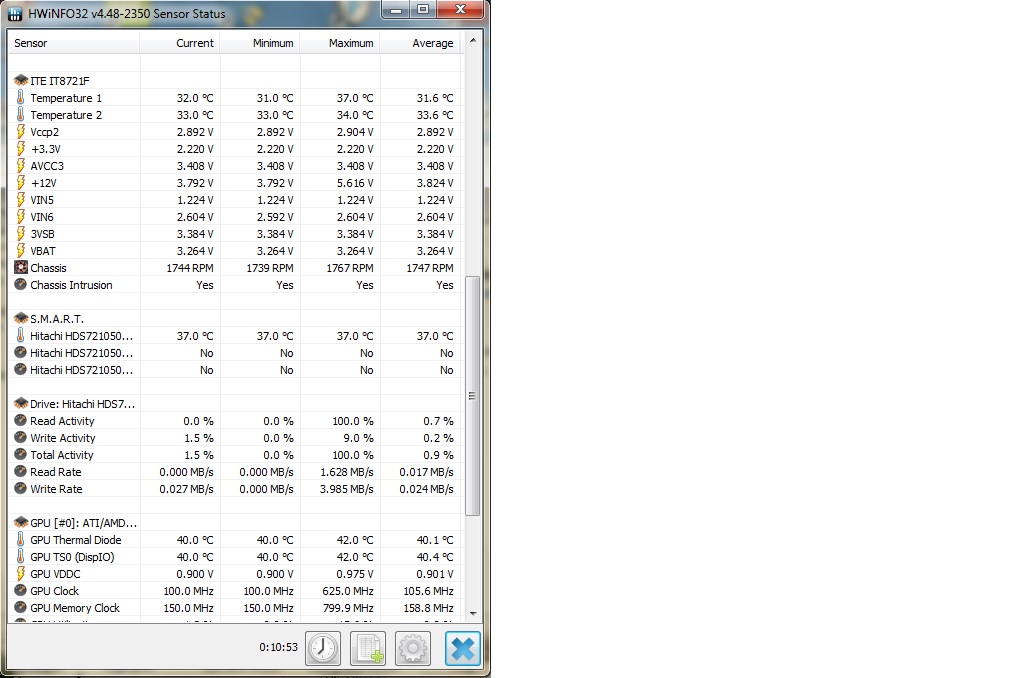Select the VIN6 sensor label
The width and height of the screenshot is (1009, 678).
click(42, 217)
